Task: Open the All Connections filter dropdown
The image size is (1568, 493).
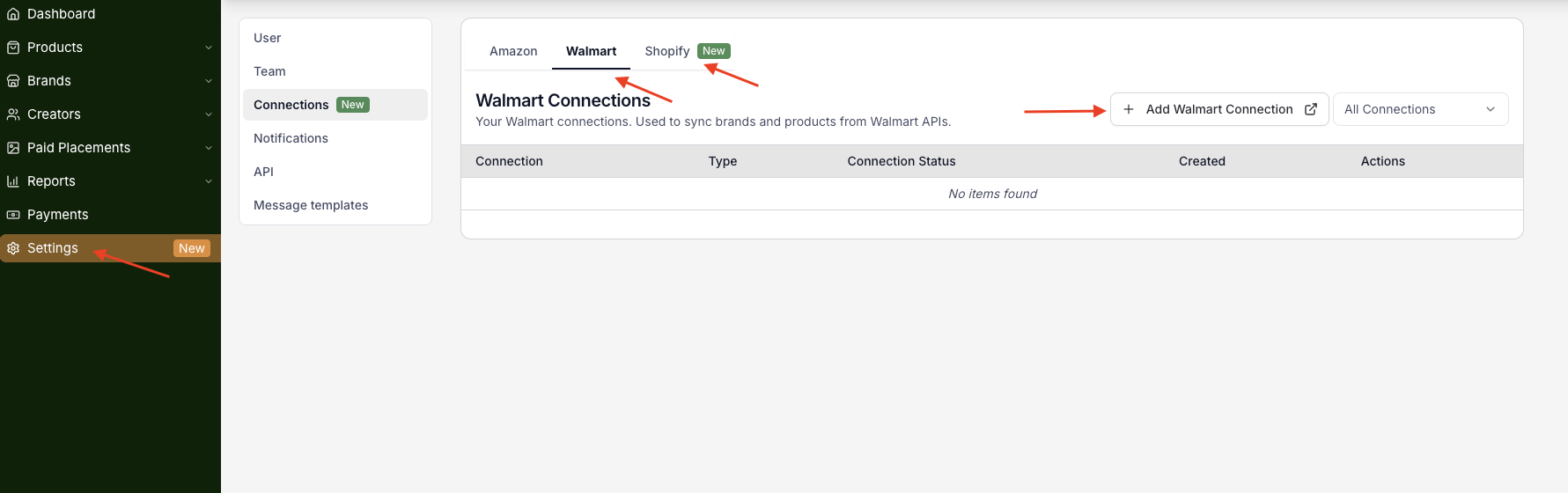Action: (x=1419, y=109)
